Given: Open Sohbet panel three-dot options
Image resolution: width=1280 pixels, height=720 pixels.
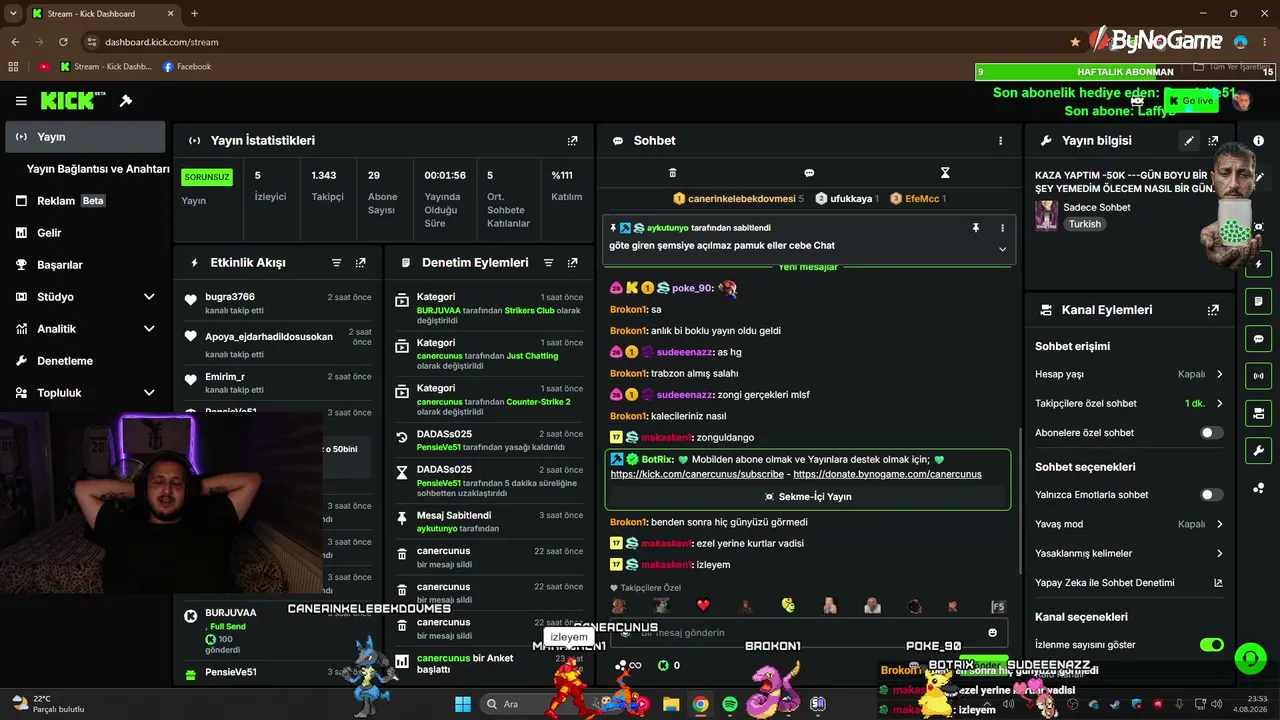Looking at the screenshot, I should click(x=1000, y=141).
